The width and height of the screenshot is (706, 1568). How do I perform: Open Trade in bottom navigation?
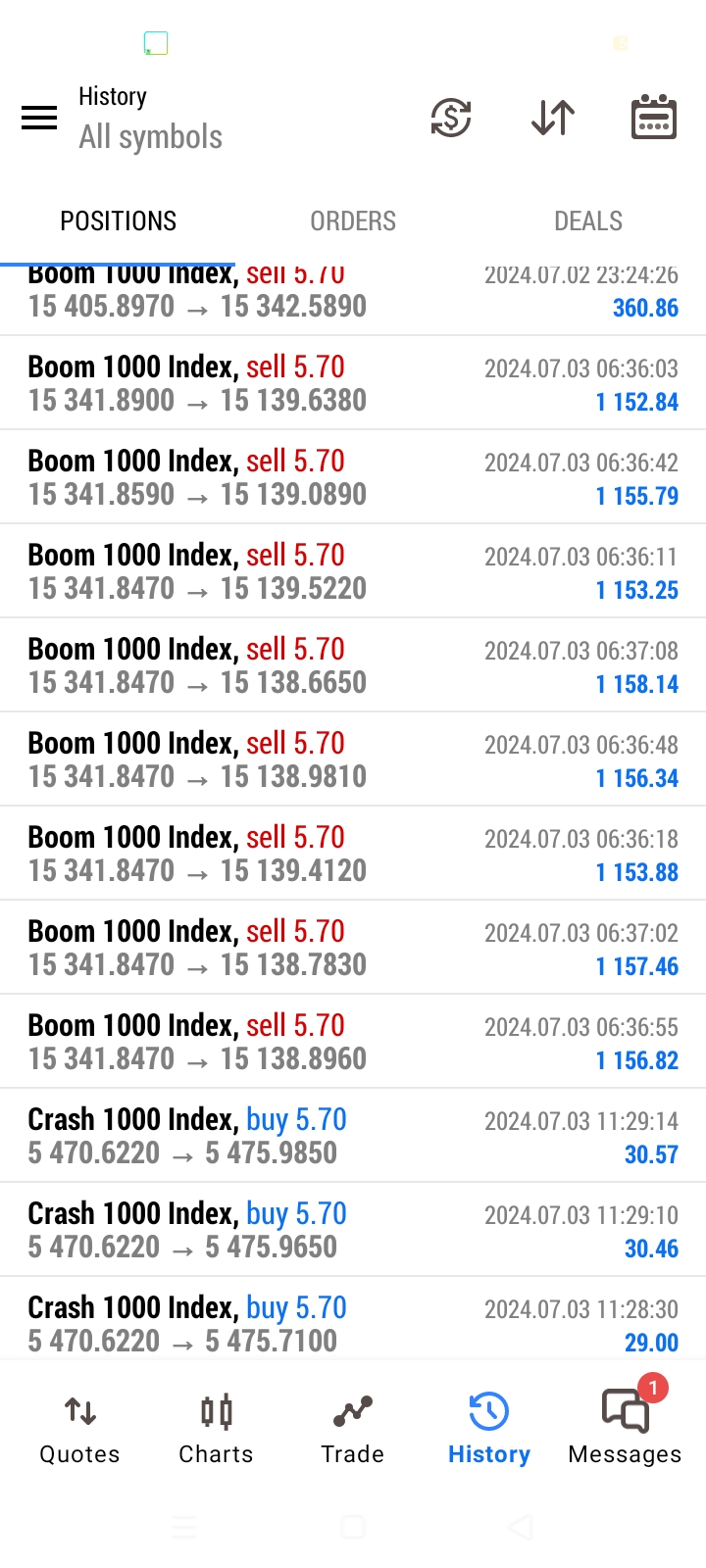(352, 1429)
